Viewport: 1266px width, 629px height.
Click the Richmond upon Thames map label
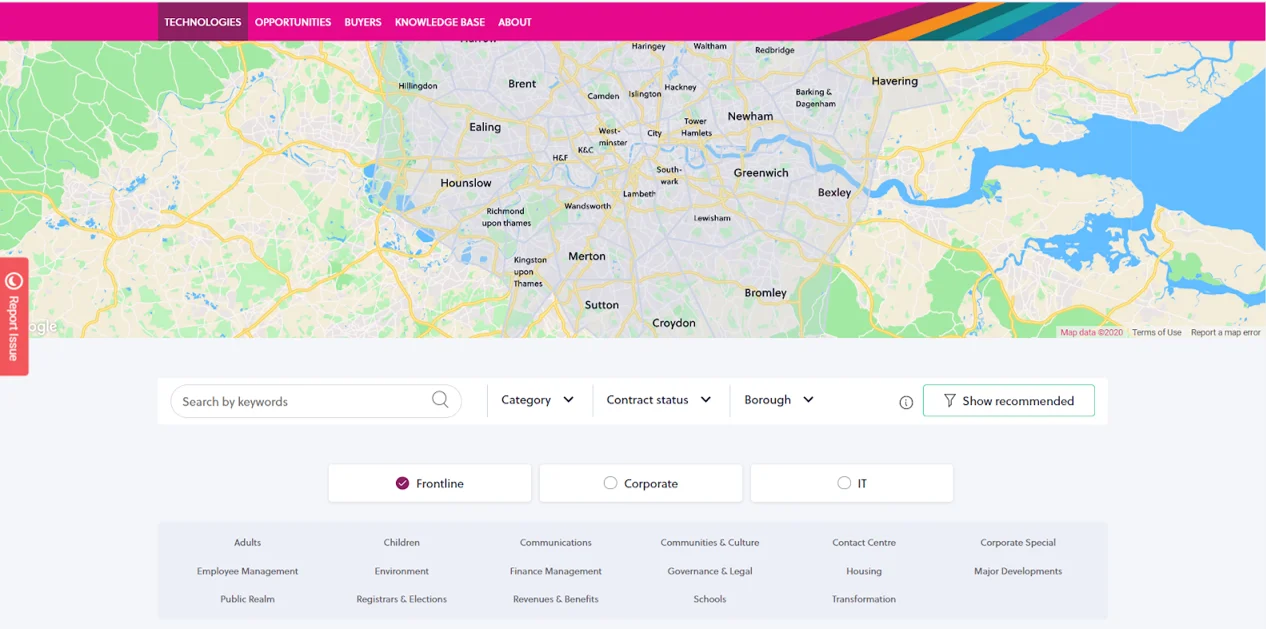pyautogui.click(x=506, y=217)
